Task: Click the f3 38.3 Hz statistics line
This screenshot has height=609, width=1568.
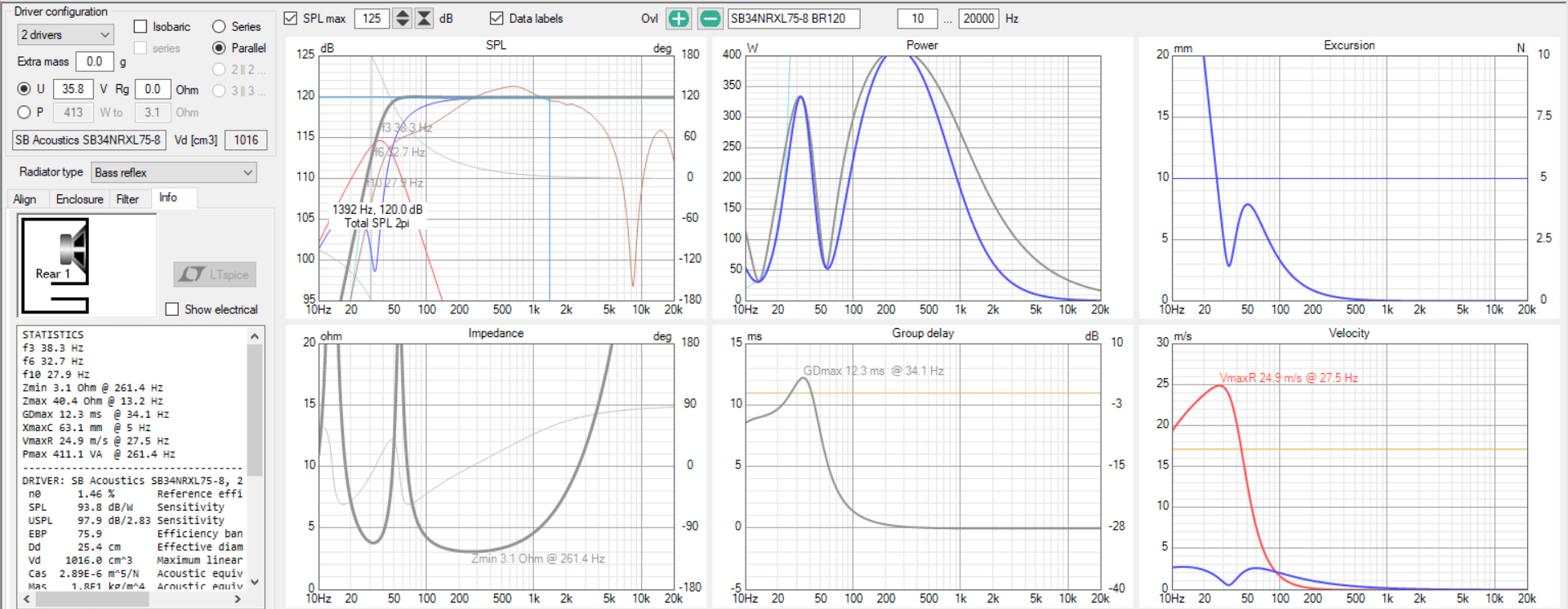Action: pos(53,348)
